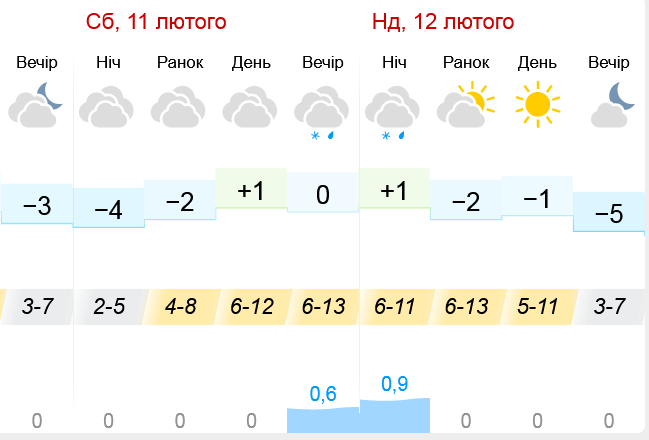Click the 0,6 precipitation bar for Saturday evening
Image resolution: width=649 pixels, height=440 pixels.
click(323, 420)
